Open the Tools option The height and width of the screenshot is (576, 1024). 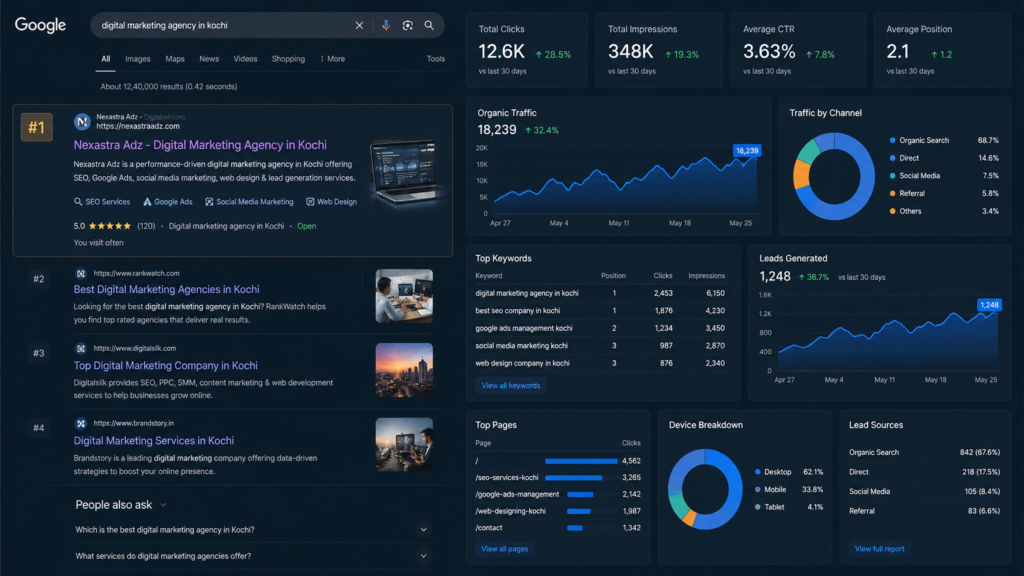tap(436, 59)
